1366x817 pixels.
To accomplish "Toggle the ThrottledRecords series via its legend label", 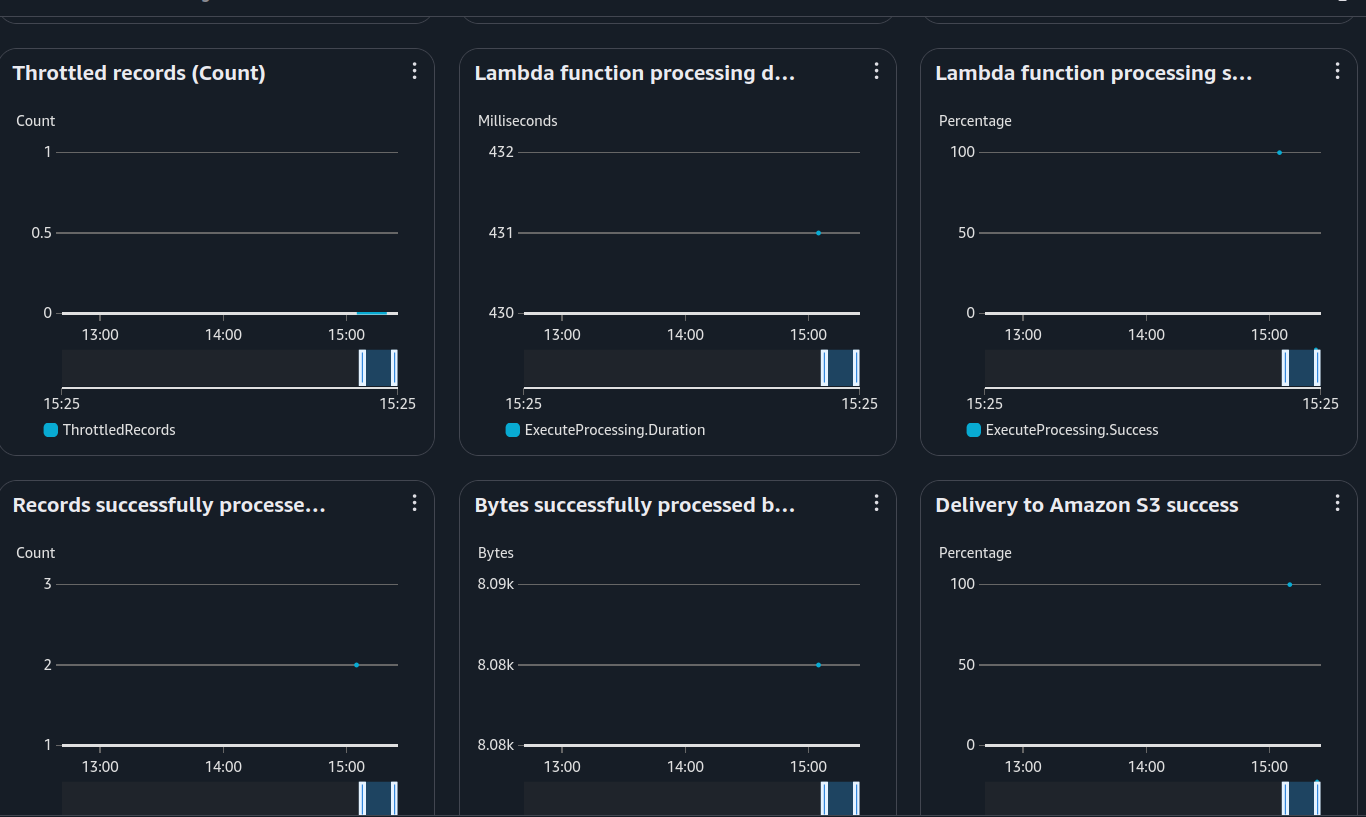I will [x=120, y=429].
